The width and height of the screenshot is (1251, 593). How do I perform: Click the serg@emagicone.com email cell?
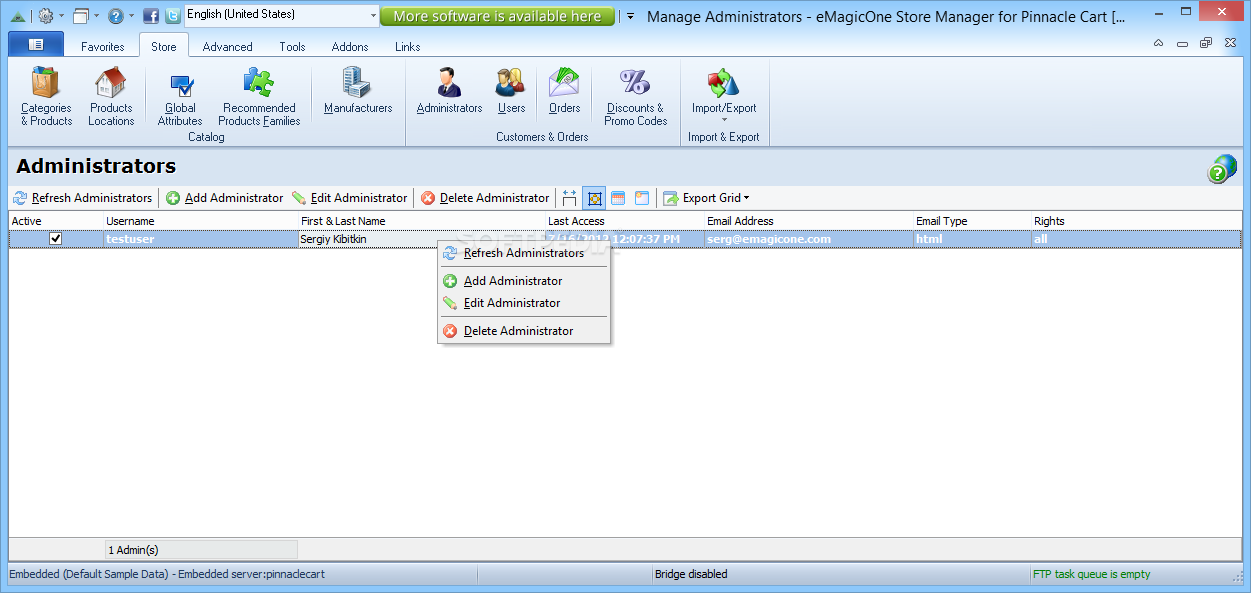[809, 239]
